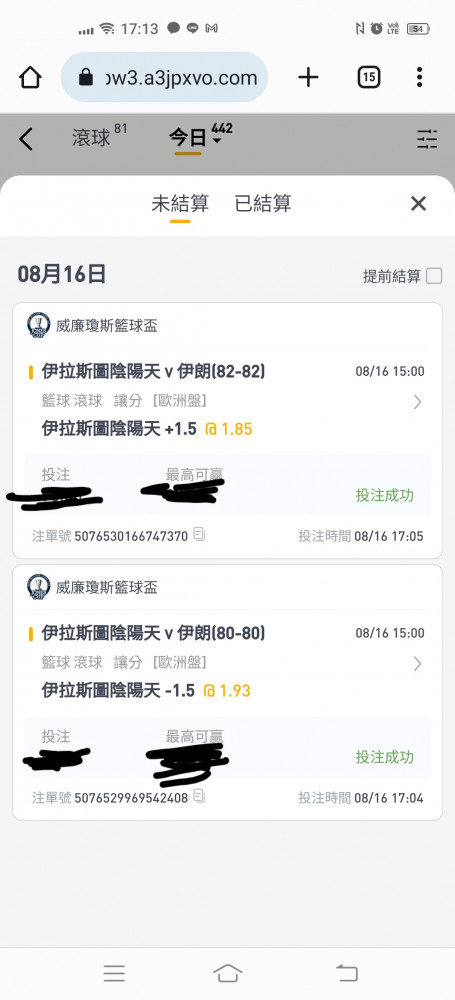
Task: Tap the Android recent apps navigation icon
Action: 114,973
